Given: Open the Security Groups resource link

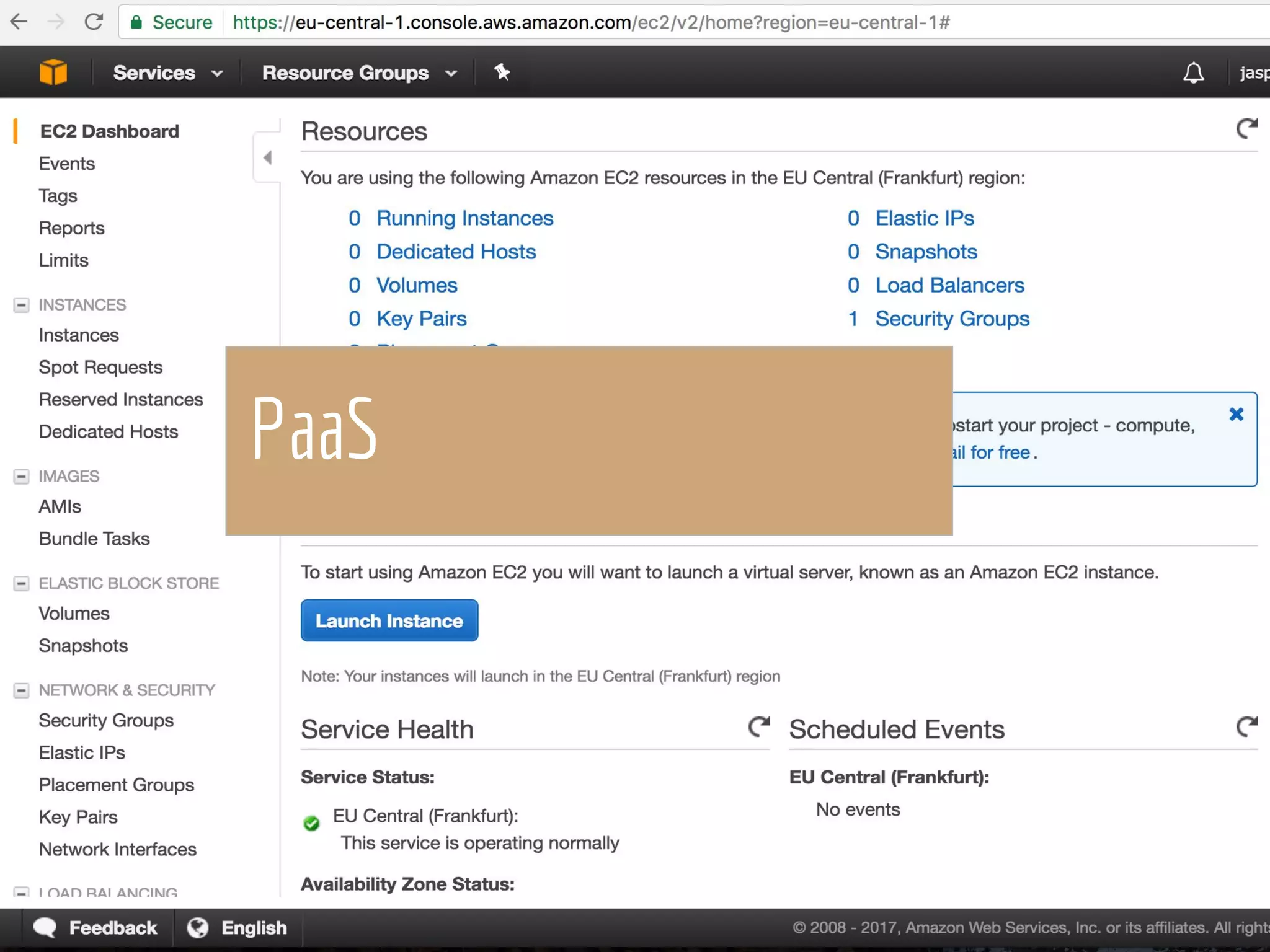Looking at the screenshot, I should coord(952,319).
